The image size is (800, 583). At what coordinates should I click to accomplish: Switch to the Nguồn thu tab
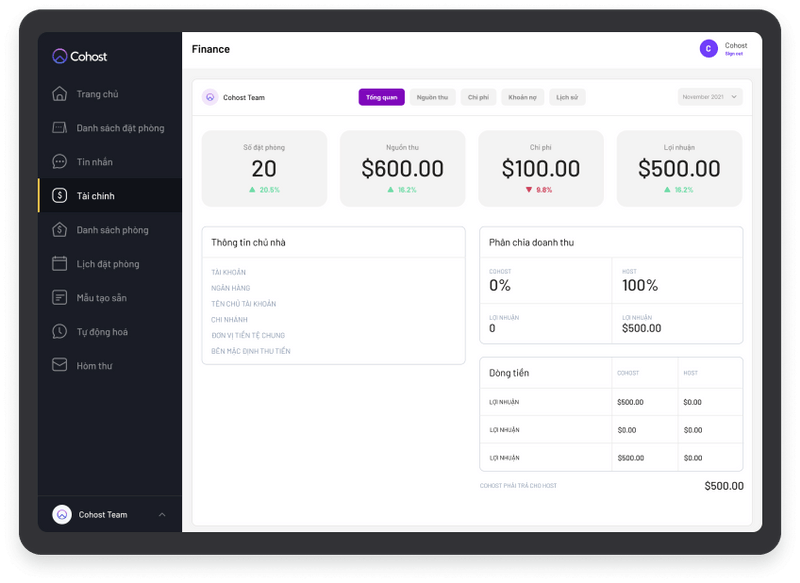pyautogui.click(x=432, y=97)
